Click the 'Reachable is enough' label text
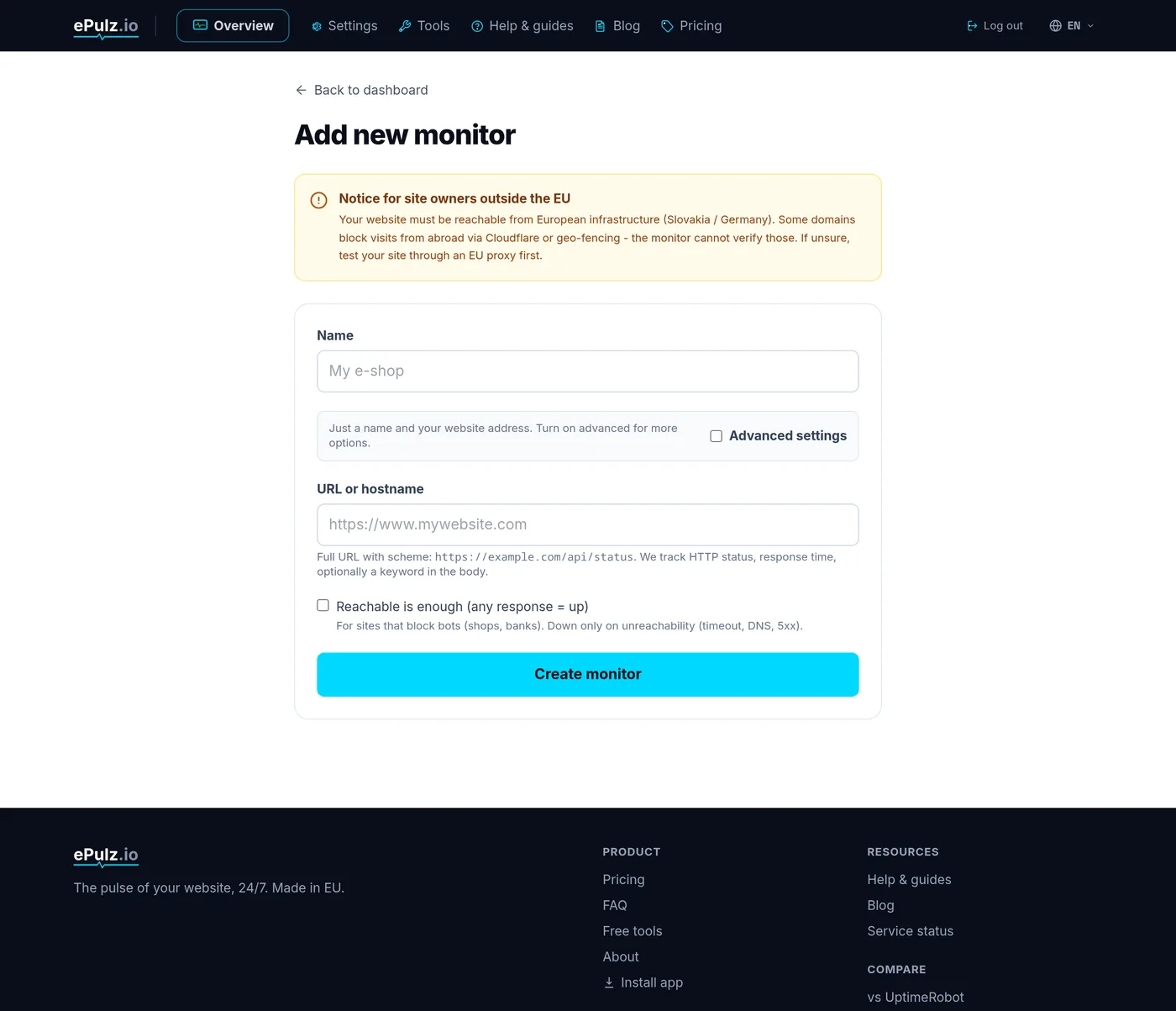The width and height of the screenshot is (1176, 1011). pos(462,607)
